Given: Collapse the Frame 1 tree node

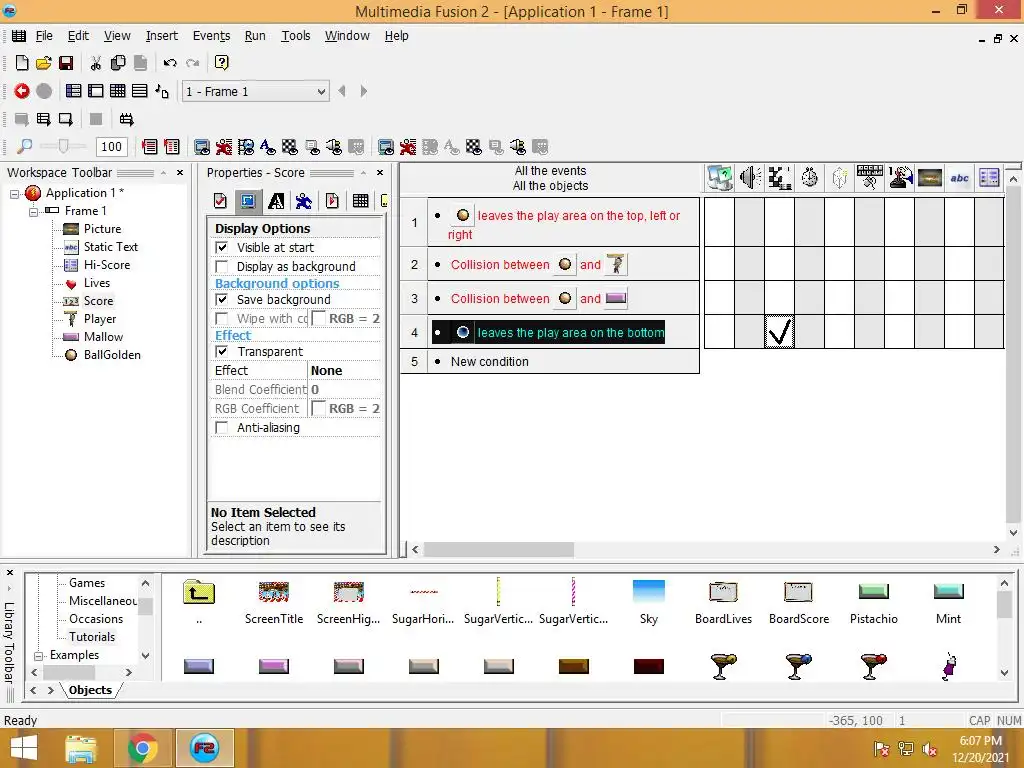Looking at the screenshot, I should pyautogui.click(x=33, y=212).
